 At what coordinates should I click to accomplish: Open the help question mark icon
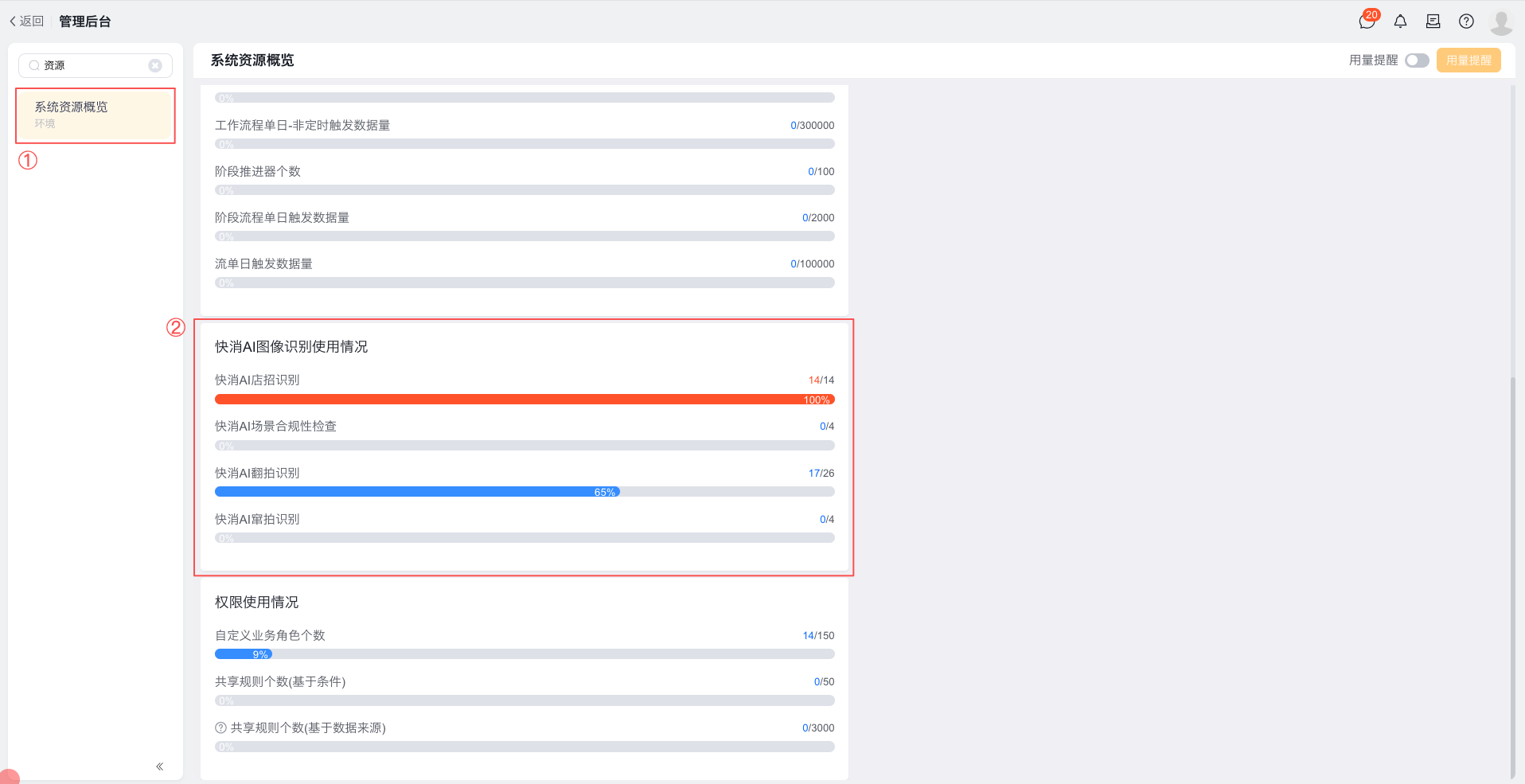click(x=1466, y=21)
